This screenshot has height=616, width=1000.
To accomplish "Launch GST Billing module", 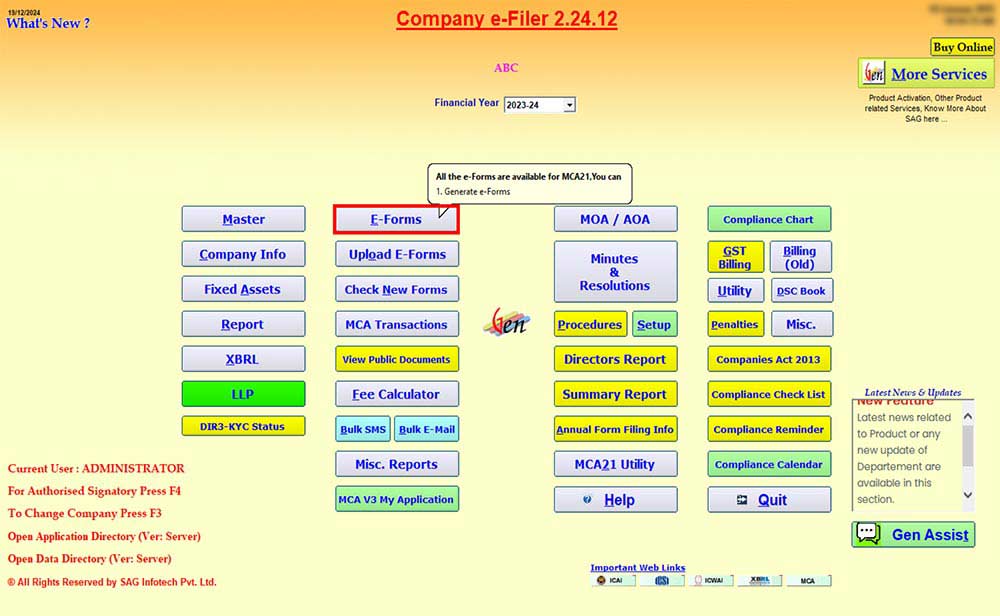I will tap(735, 257).
